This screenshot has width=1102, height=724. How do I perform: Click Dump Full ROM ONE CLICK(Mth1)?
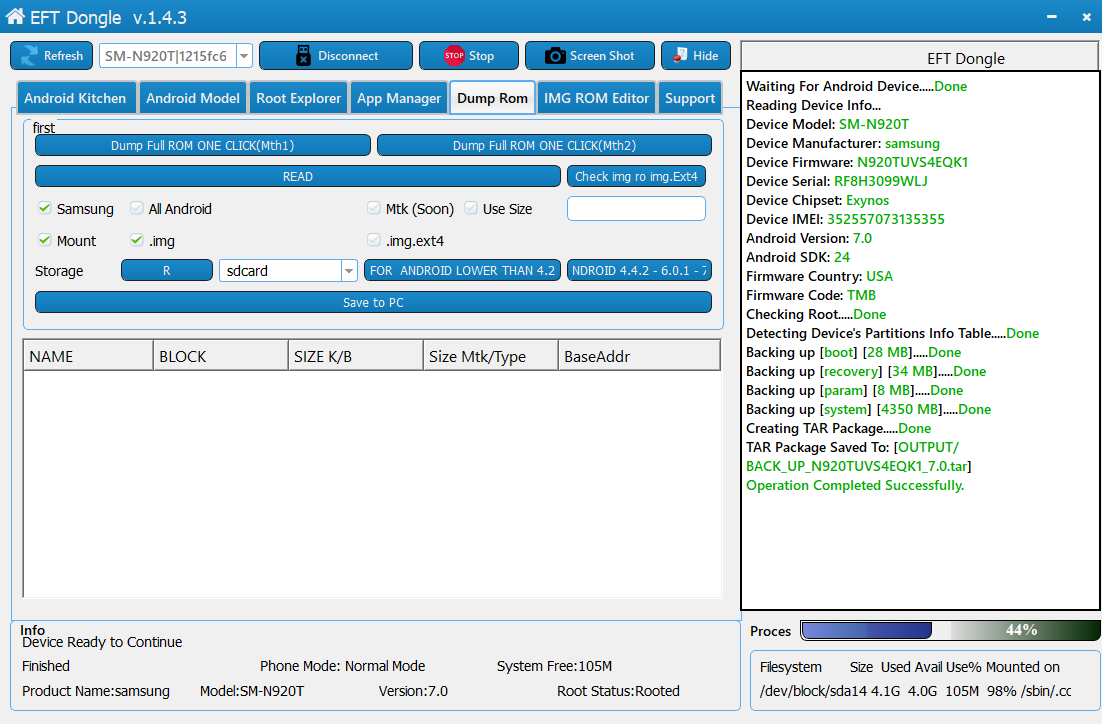[202, 146]
